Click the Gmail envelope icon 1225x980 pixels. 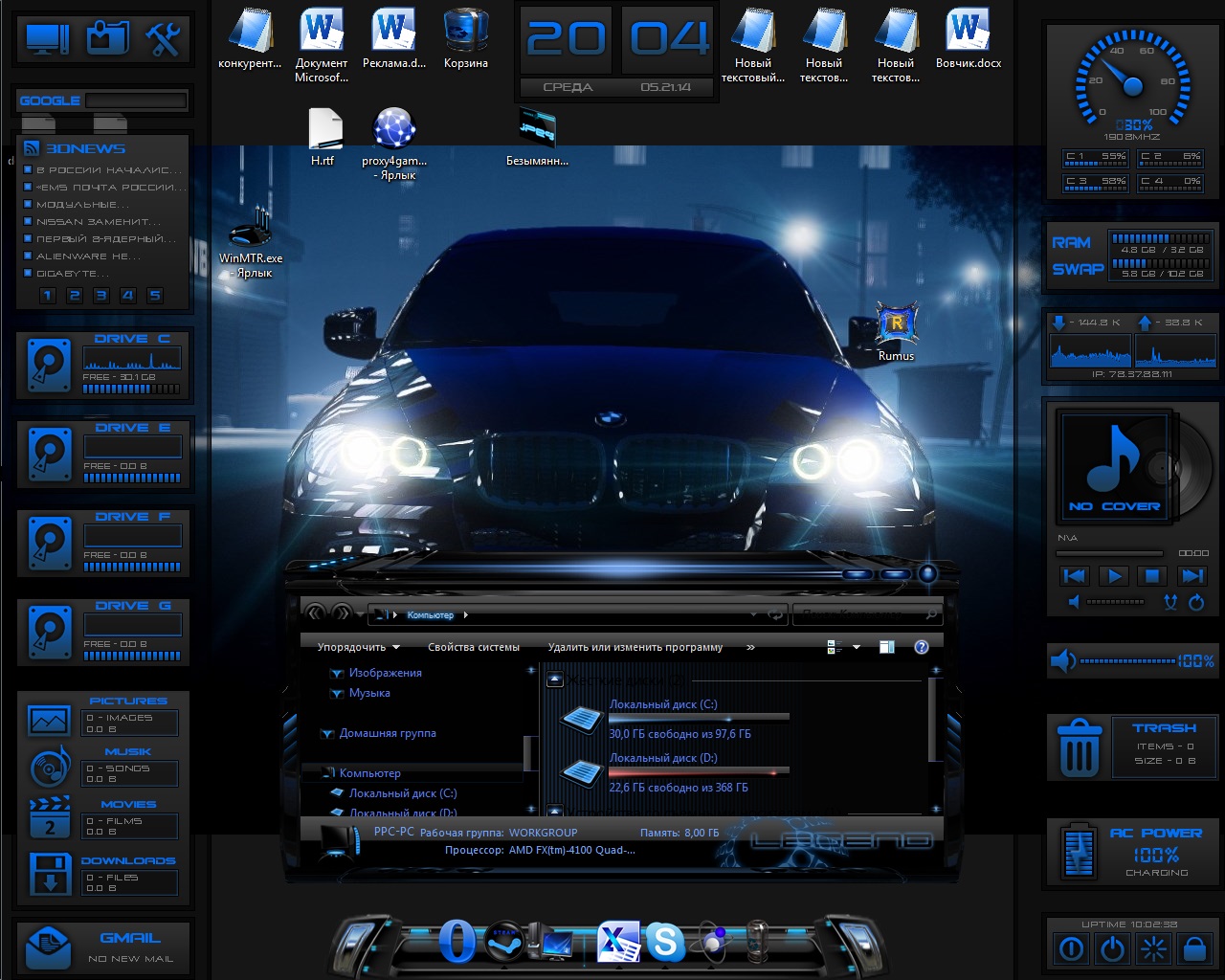(48, 947)
